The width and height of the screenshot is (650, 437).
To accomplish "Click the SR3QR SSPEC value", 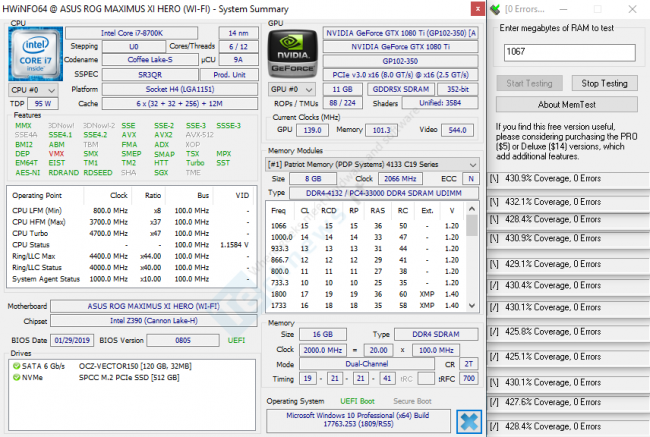I will (x=150, y=75).
